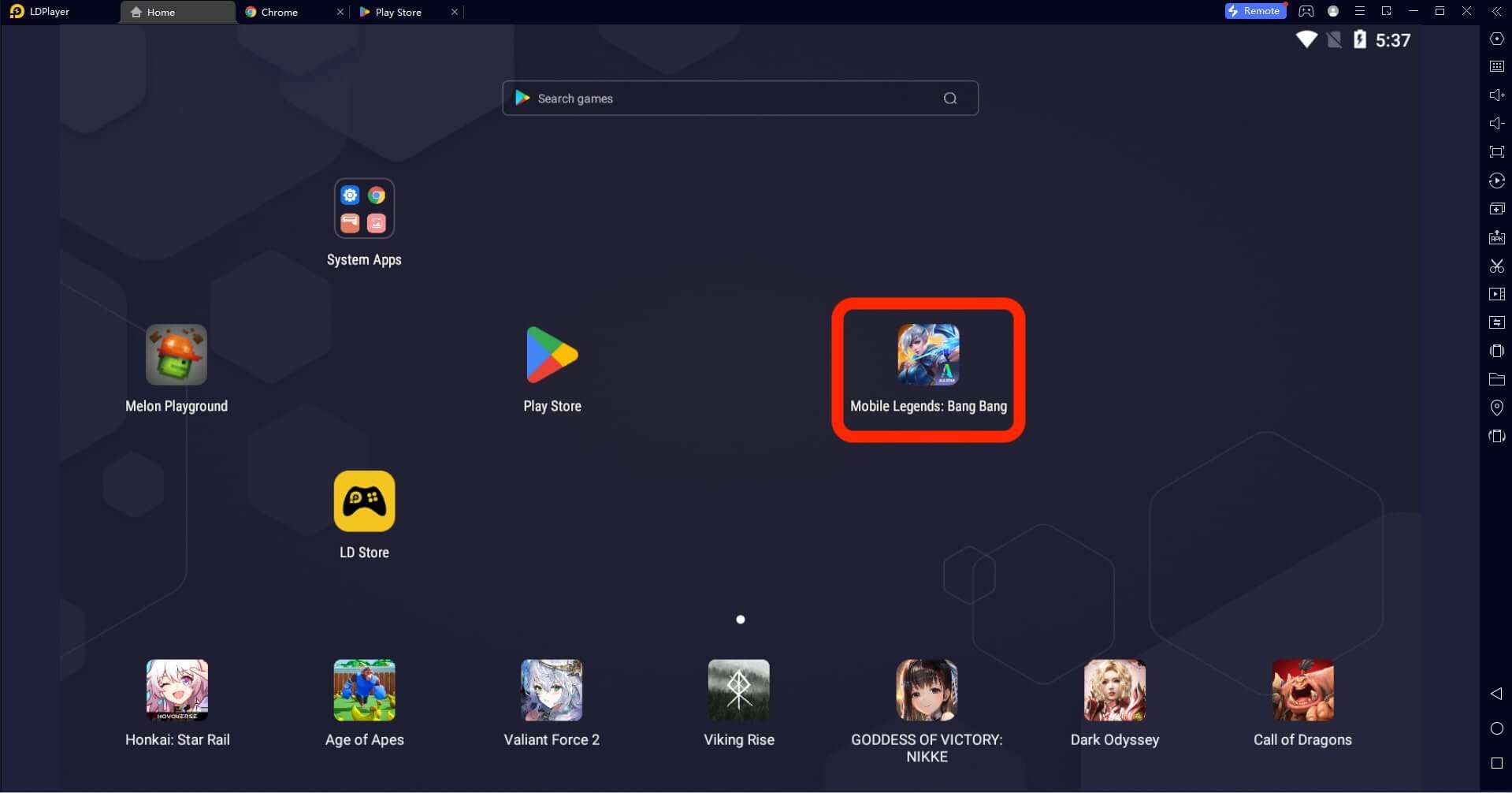Open user account avatar icon
Viewport: 1512px width, 793px height.
pos(1333,11)
